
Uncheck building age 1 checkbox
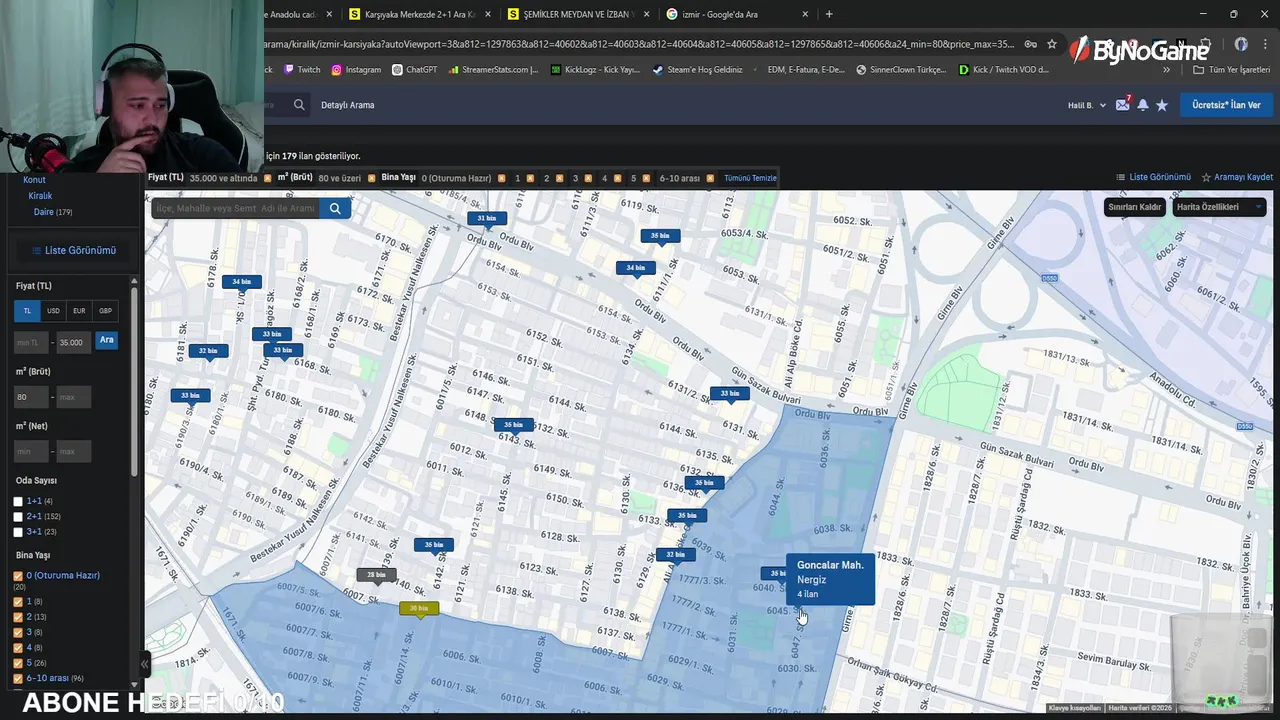pos(18,602)
